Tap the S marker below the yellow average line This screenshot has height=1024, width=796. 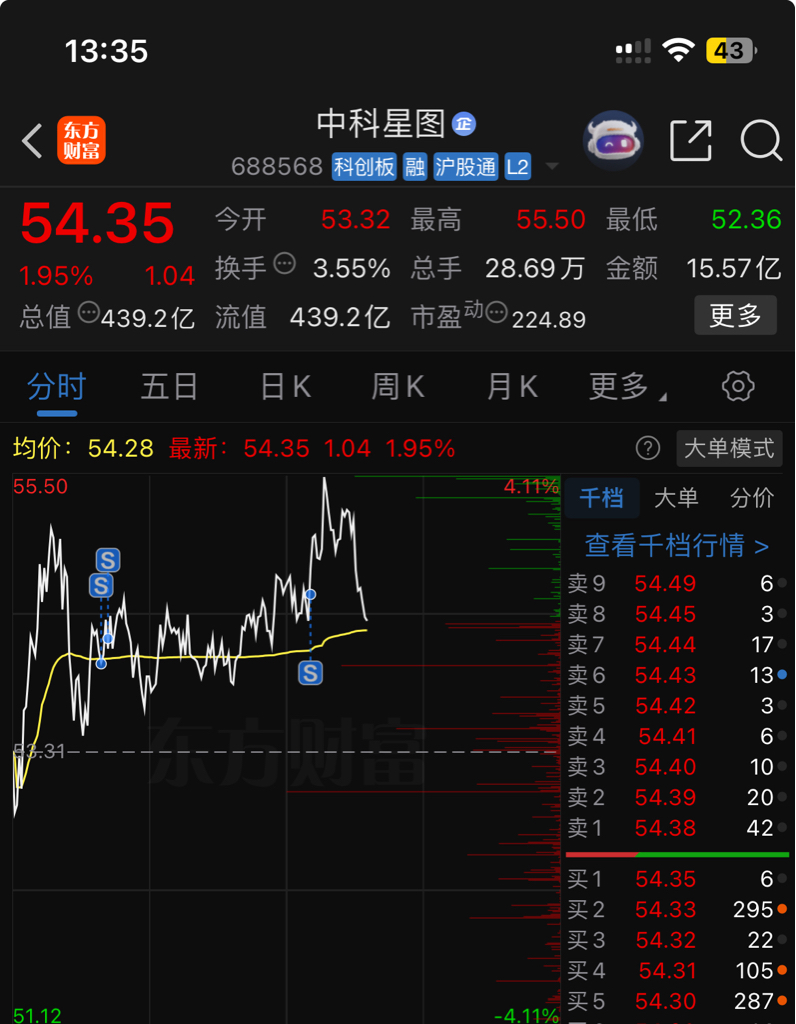310,673
